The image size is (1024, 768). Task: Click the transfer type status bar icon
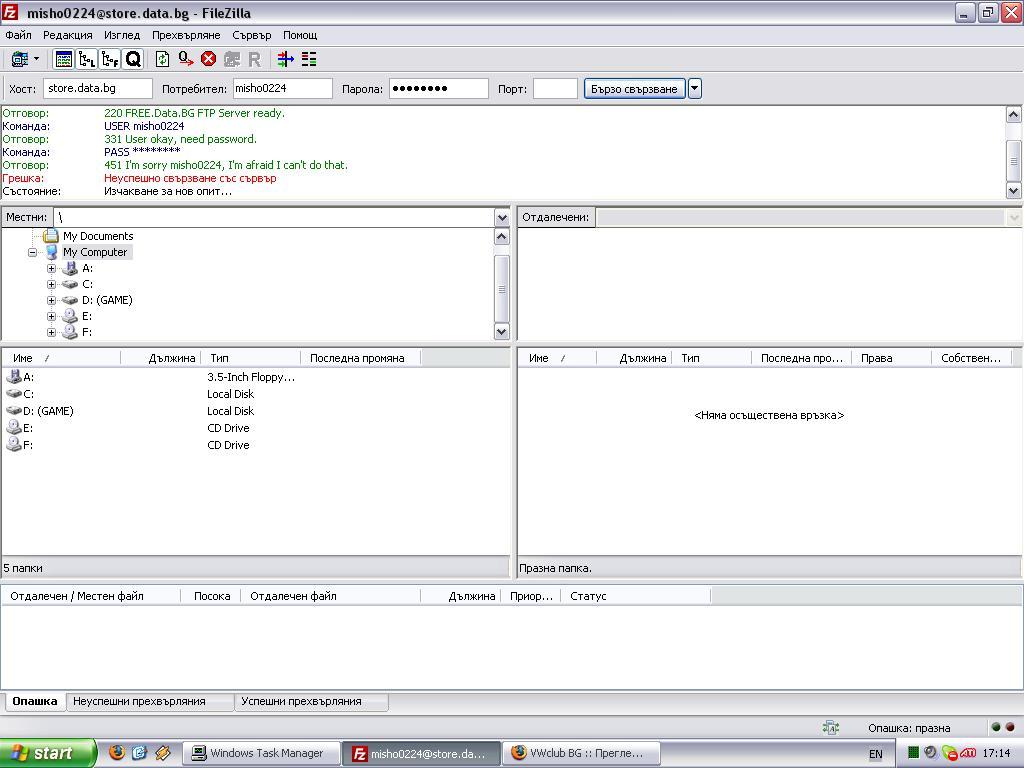click(x=831, y=728)
